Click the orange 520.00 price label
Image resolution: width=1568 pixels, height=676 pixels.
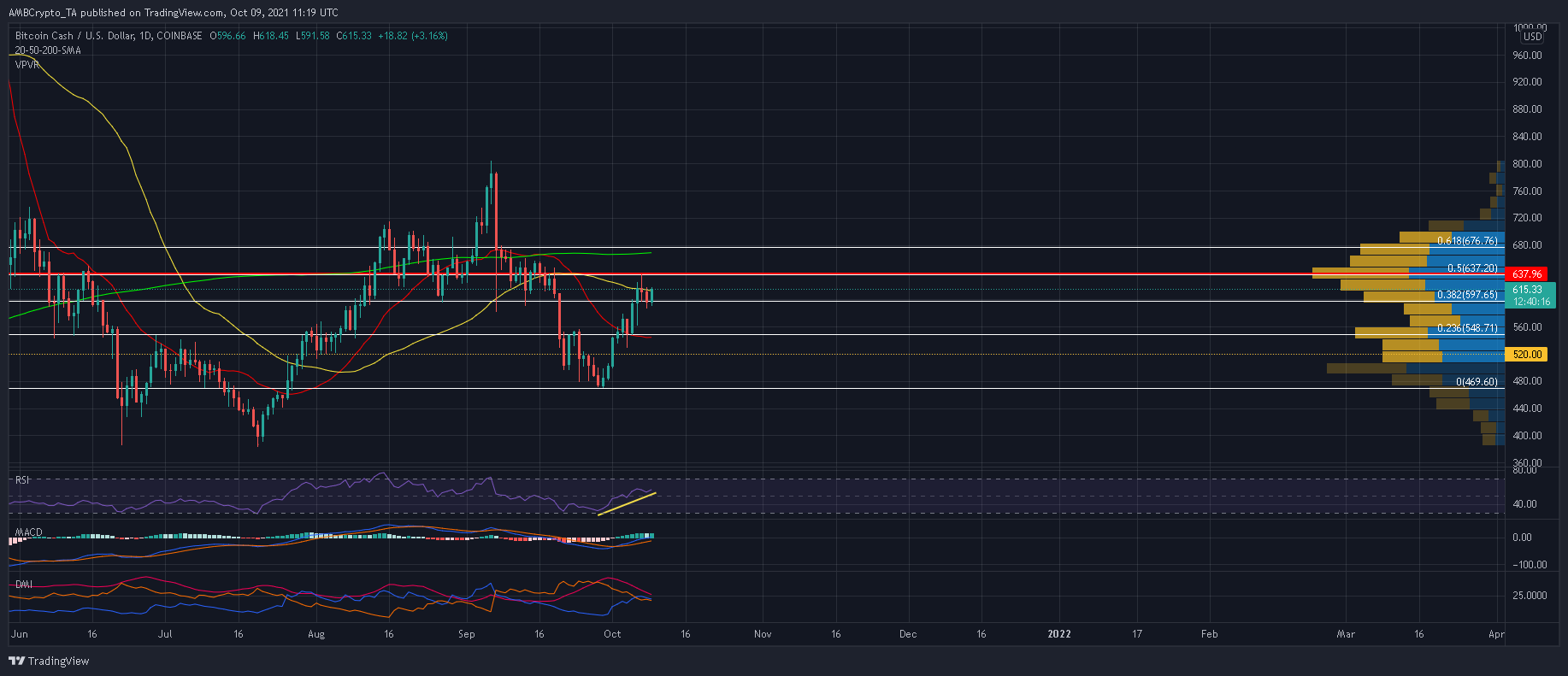point(1526,354)
